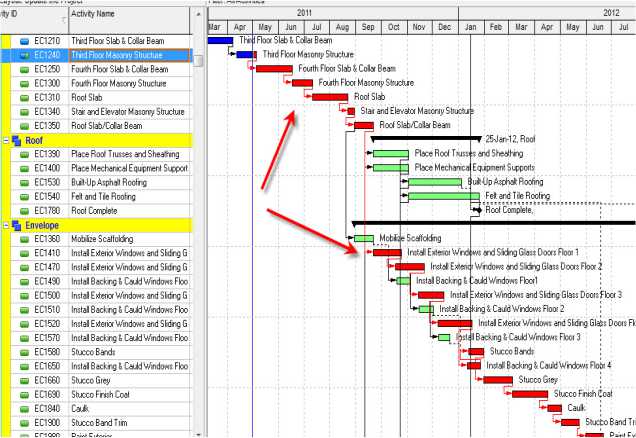Click the activity icon for EC1210

pos(25,41)
